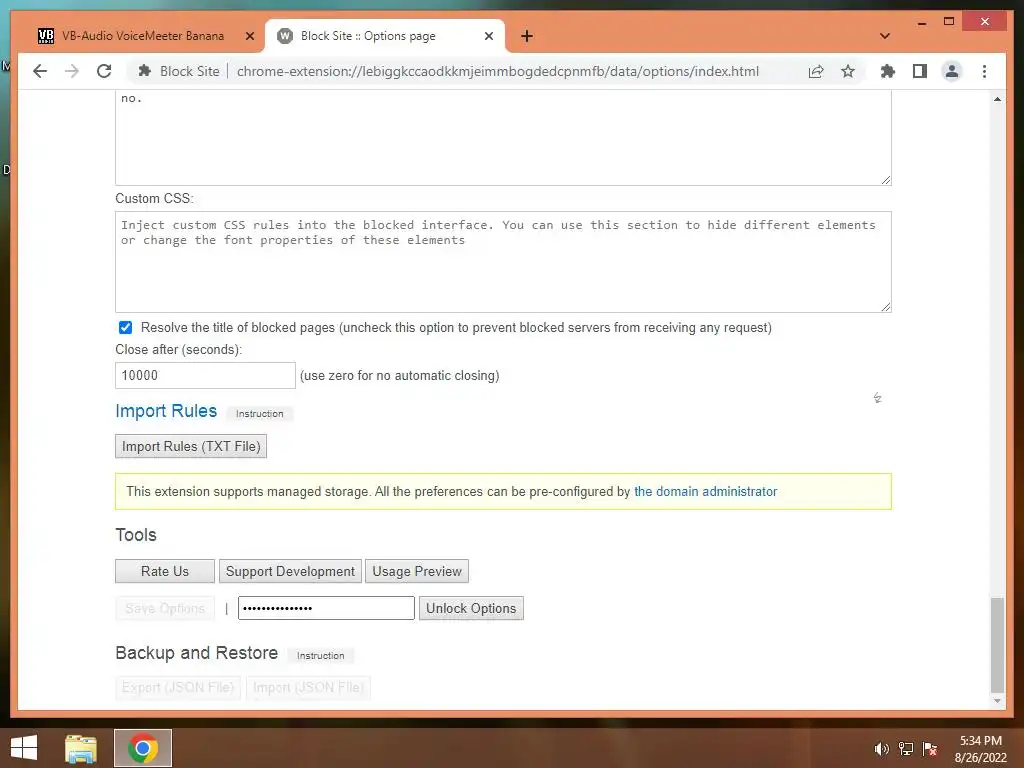Expand the tab search chevron
Screen dimensions: 1024x768
[885, 36]
